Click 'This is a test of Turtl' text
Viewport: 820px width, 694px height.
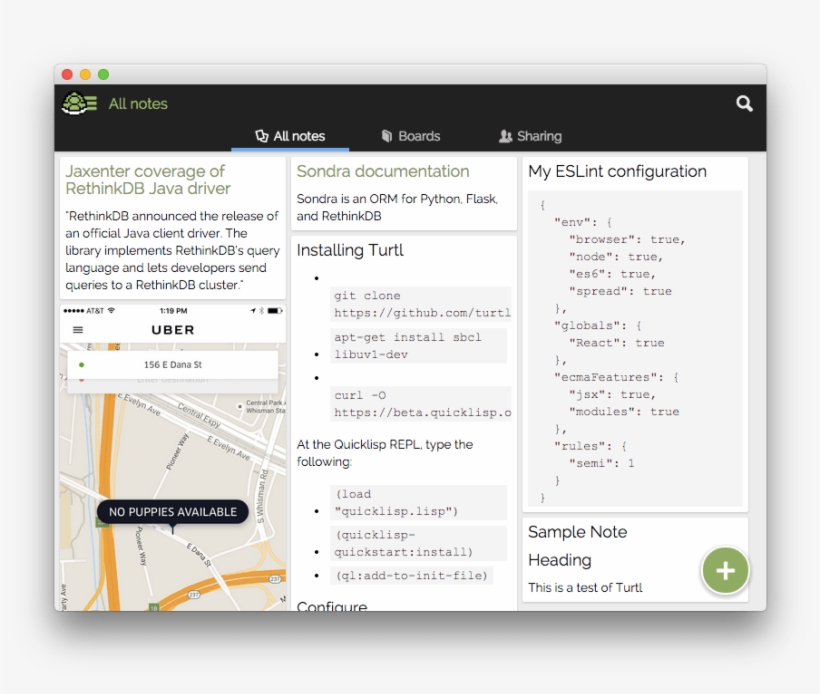(585, 587)
